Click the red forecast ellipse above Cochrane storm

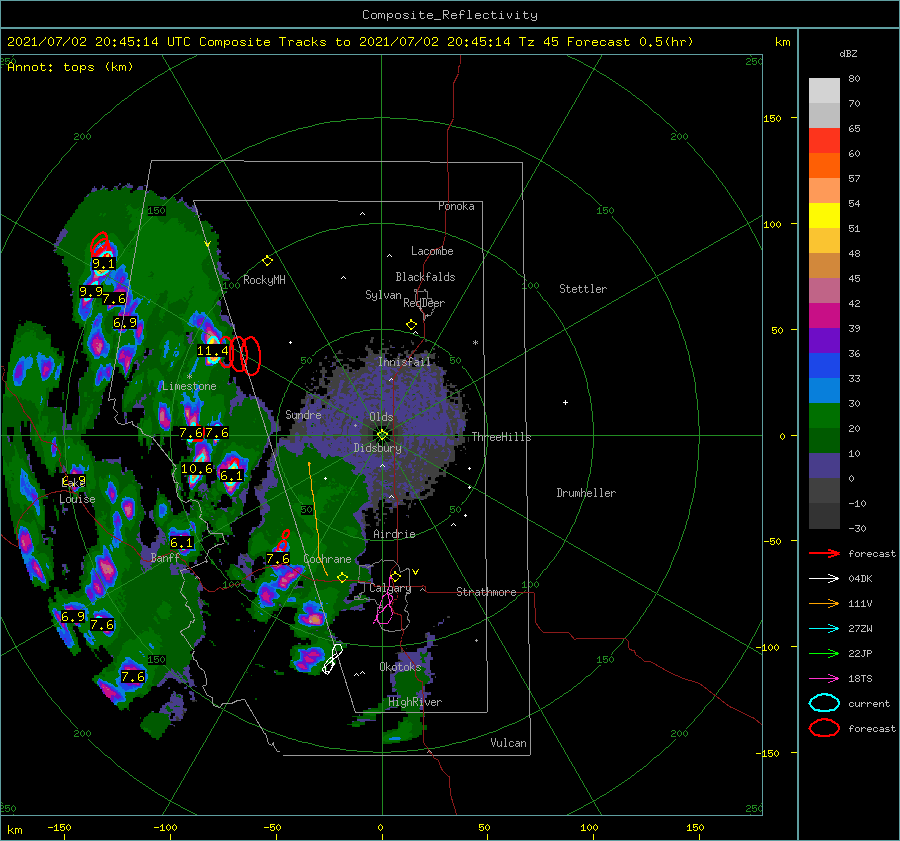click(x=284, y=540)
